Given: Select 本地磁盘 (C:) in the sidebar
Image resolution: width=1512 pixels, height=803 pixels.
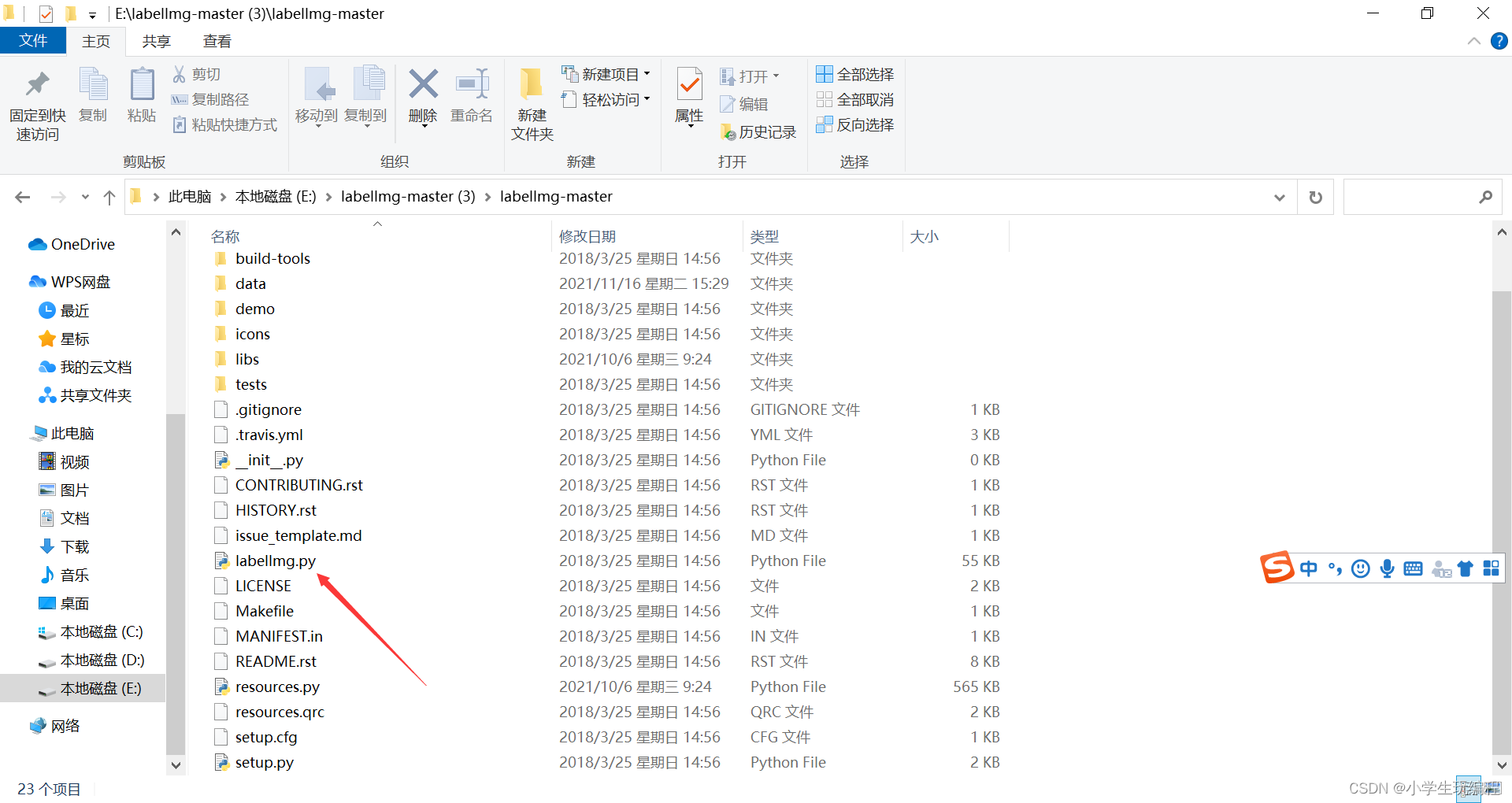Looking at the screenshot, I should coord(102,631).
